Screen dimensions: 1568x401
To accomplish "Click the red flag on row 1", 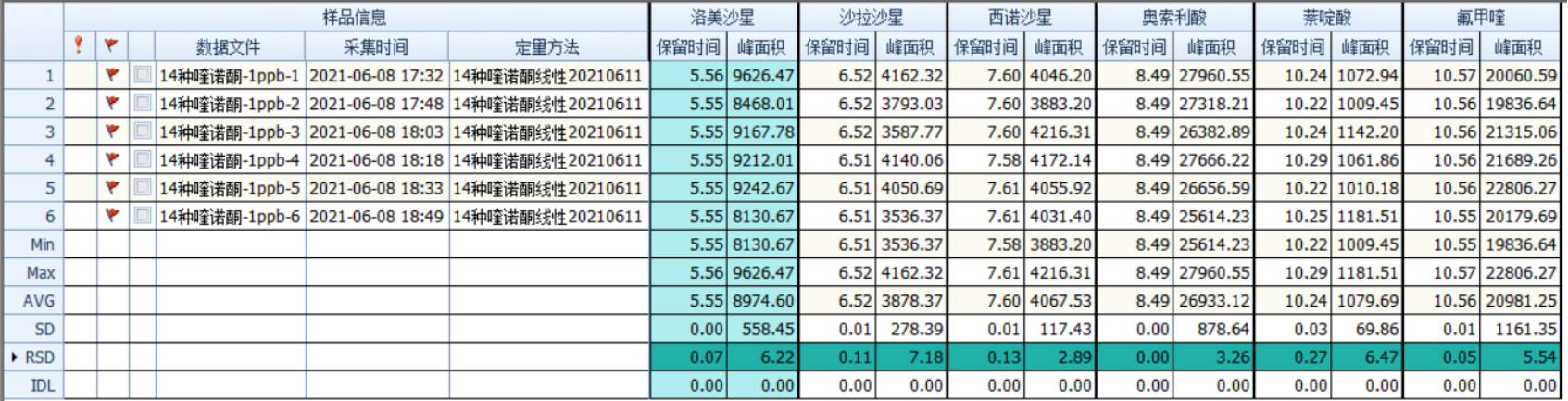I will pos(112,75).
